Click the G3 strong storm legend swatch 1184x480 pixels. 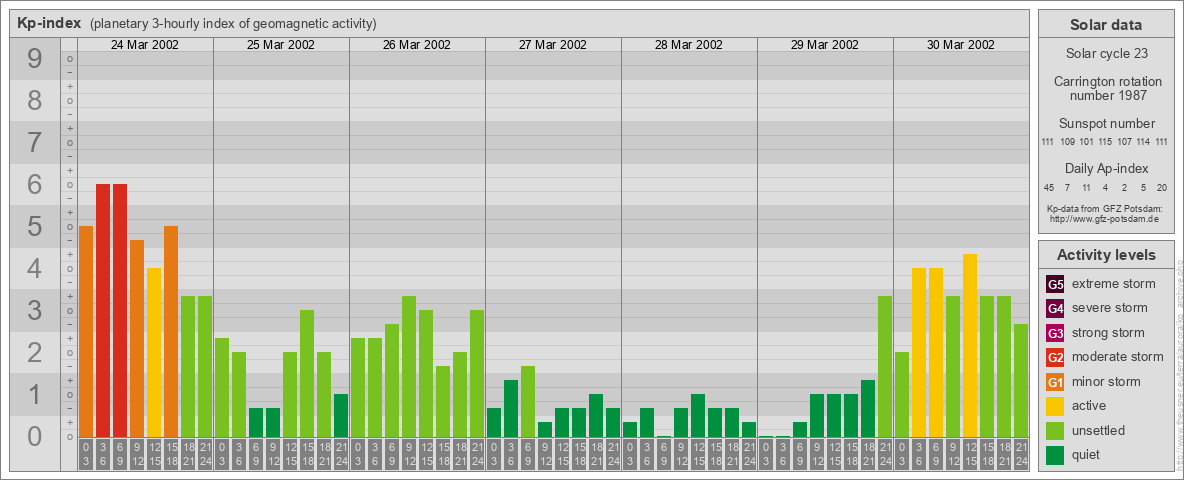[x=1055, y=333]
